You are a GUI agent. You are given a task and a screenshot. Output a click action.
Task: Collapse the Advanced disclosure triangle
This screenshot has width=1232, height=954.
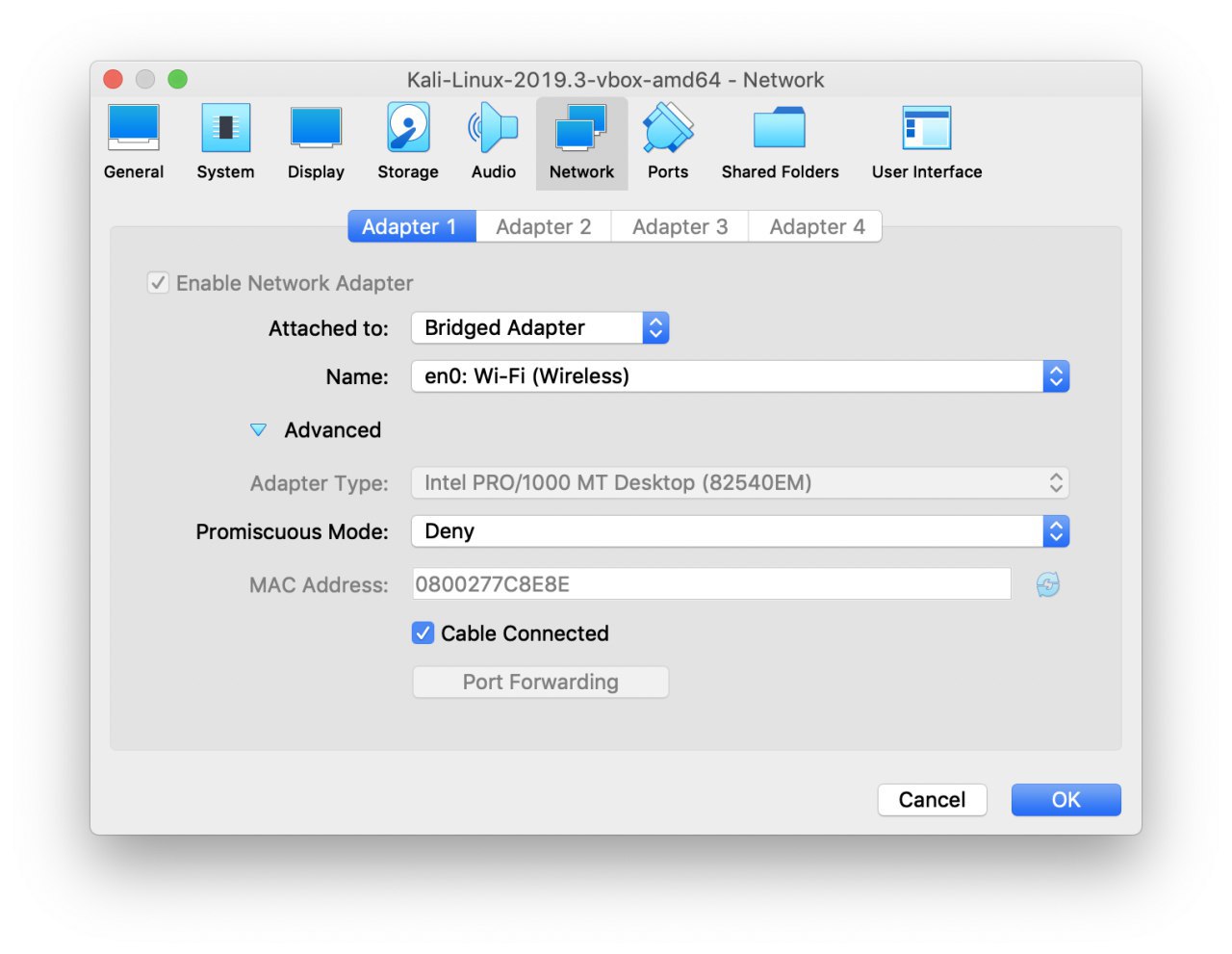point(258,430)
